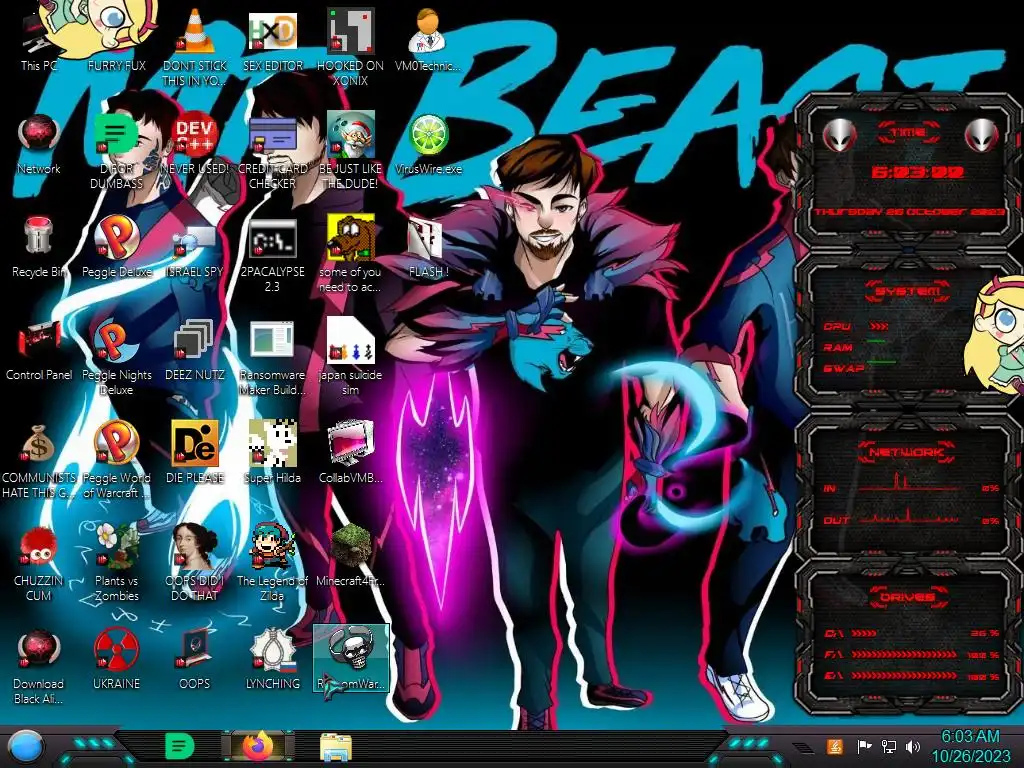Click the RAM label in SYSTEM widget
This screenshot has height=768, width=1024.
tap(838, 347)
